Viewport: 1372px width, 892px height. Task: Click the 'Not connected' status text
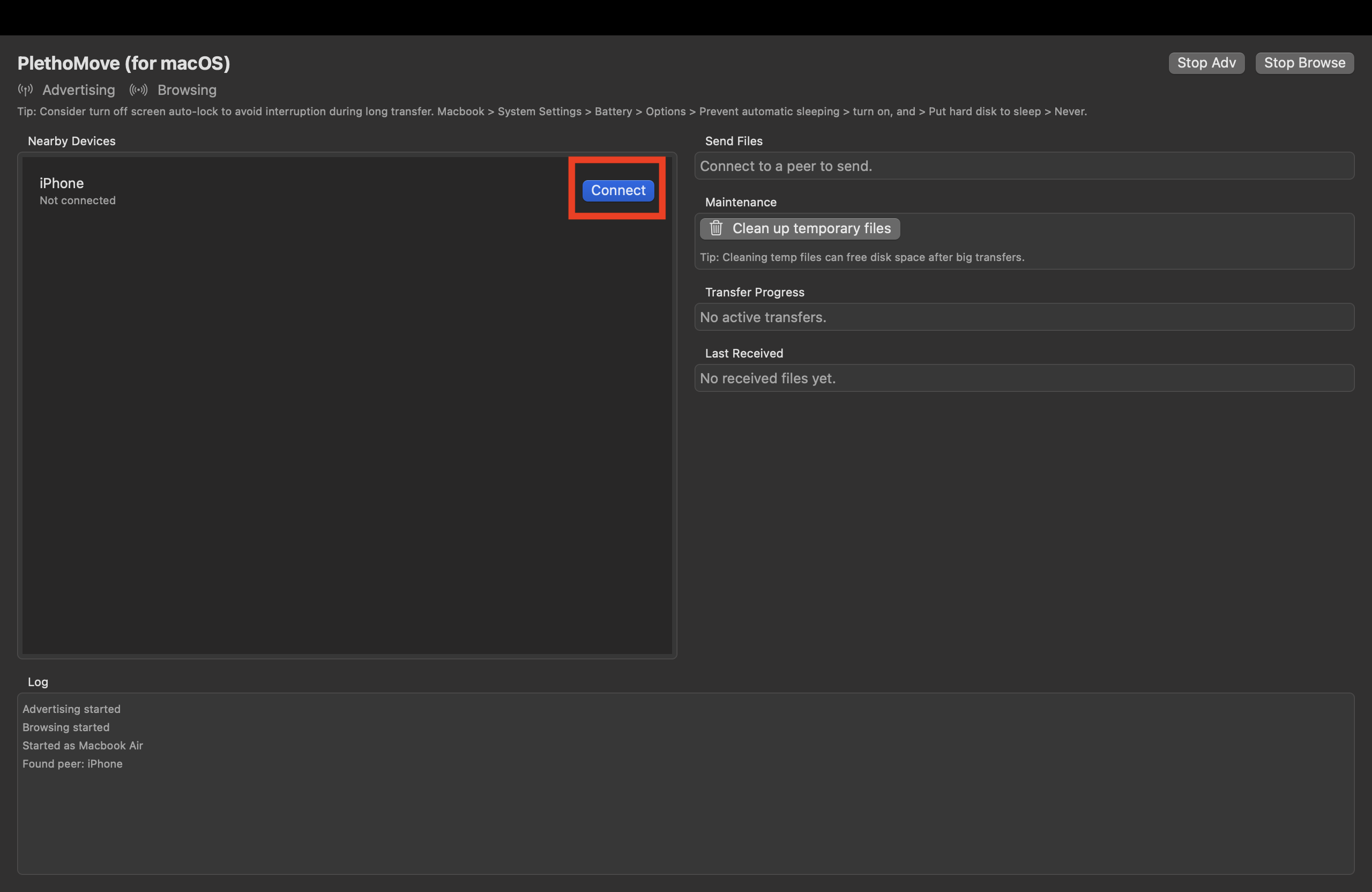[x=77, y=200]
